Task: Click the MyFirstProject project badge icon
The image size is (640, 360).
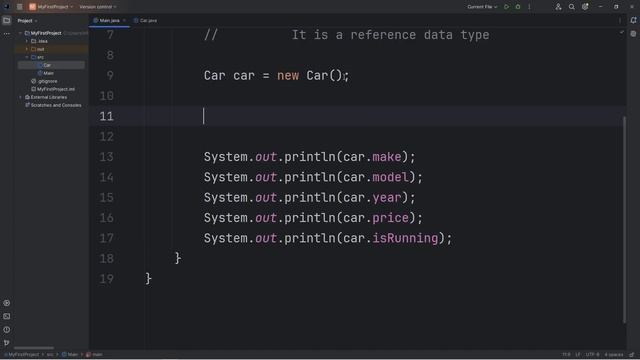Action: pyautogui.click(x=32, y=7)
